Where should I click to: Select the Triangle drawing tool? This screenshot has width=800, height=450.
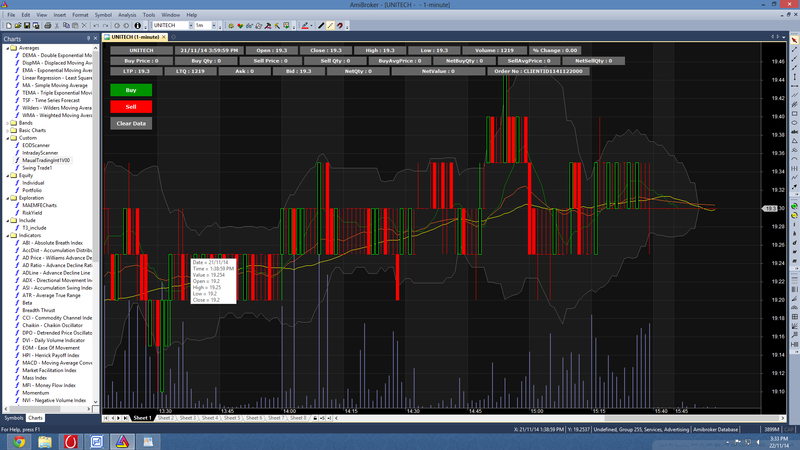[x=794, y=140]
